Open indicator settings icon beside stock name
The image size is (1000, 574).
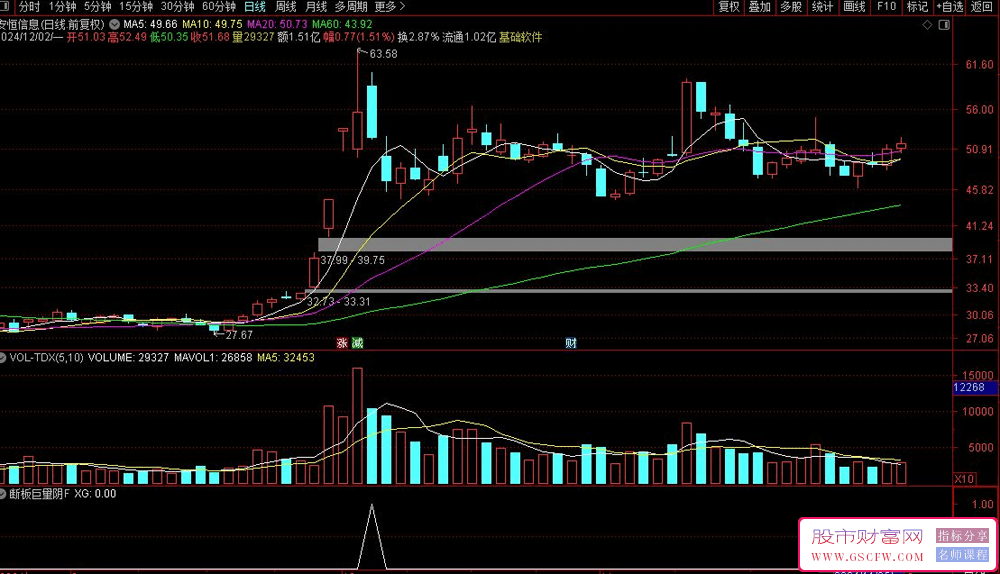(x=114, y=24)
